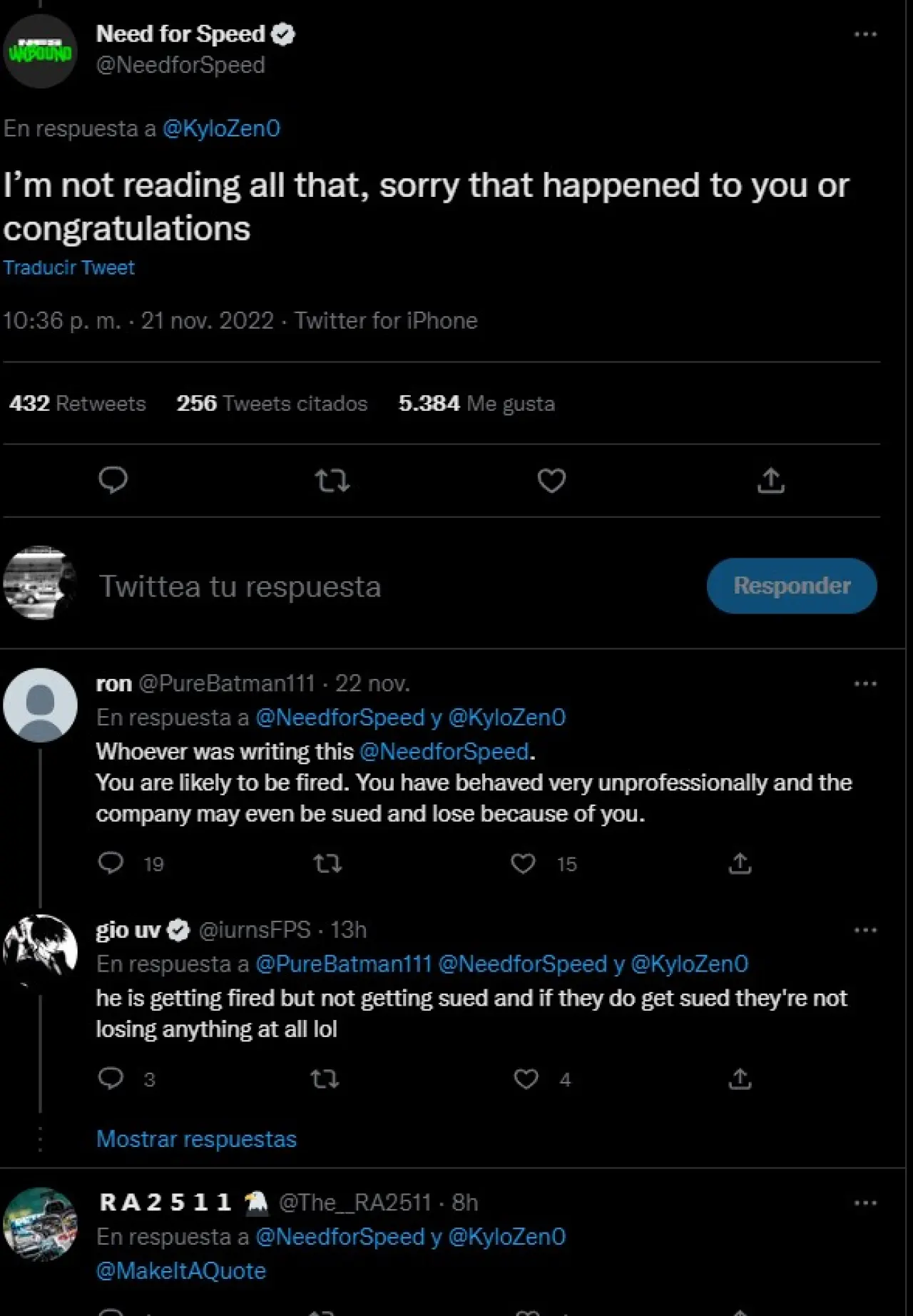Share gio uv's reply
913x1316 pixels.
pyautogui.click(x=740, y=1078)
